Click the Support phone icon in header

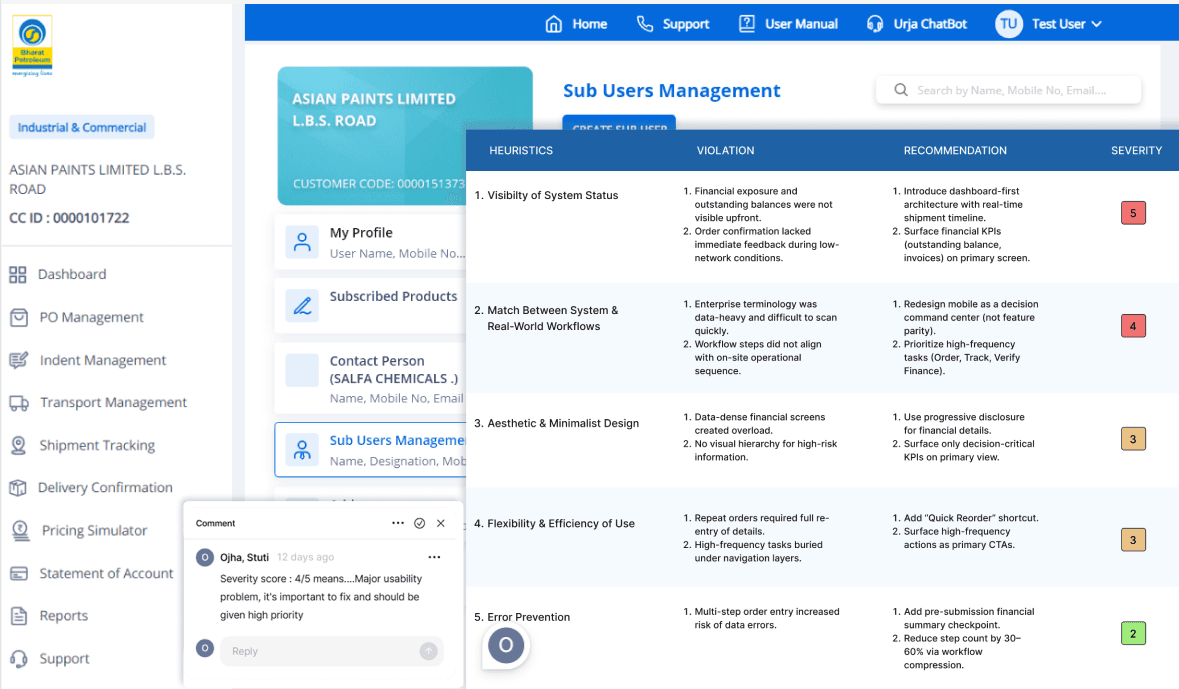pyautogui.click(x=644, y=24)
